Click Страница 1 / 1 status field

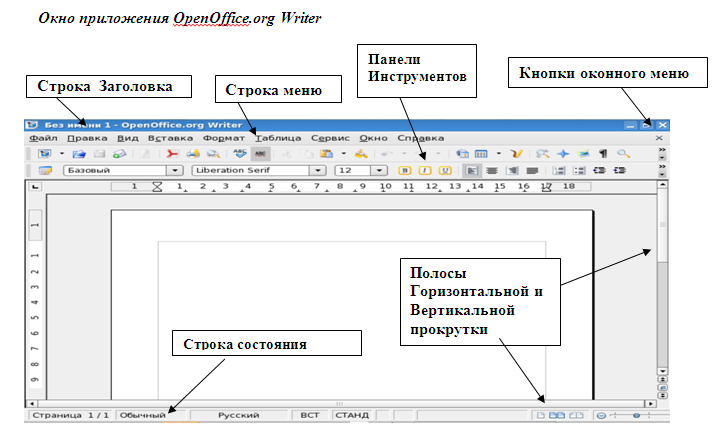pyautogui.click(x=71, y=415)
